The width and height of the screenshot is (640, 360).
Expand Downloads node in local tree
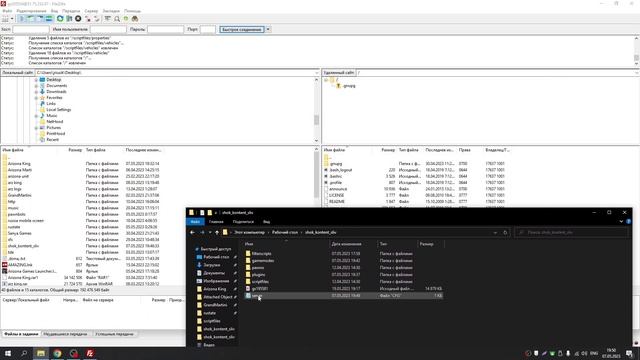(36, 92)
